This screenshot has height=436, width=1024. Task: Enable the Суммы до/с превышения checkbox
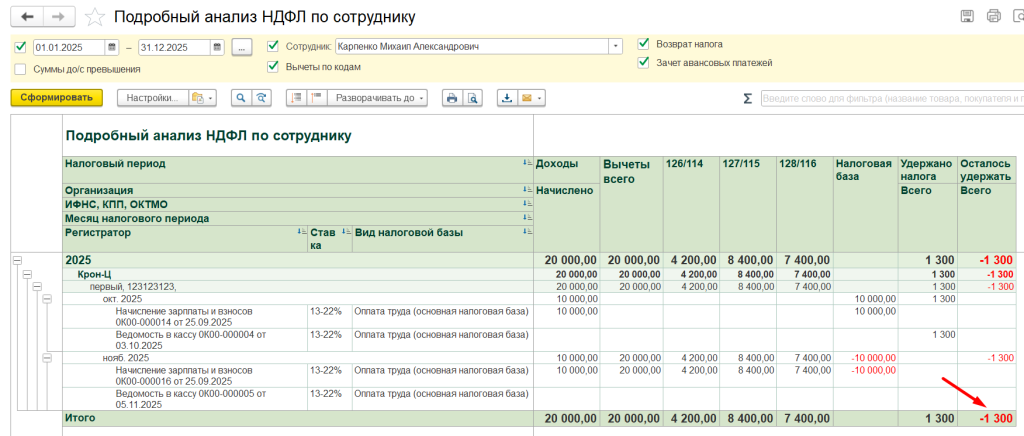[x=20, y=69]
